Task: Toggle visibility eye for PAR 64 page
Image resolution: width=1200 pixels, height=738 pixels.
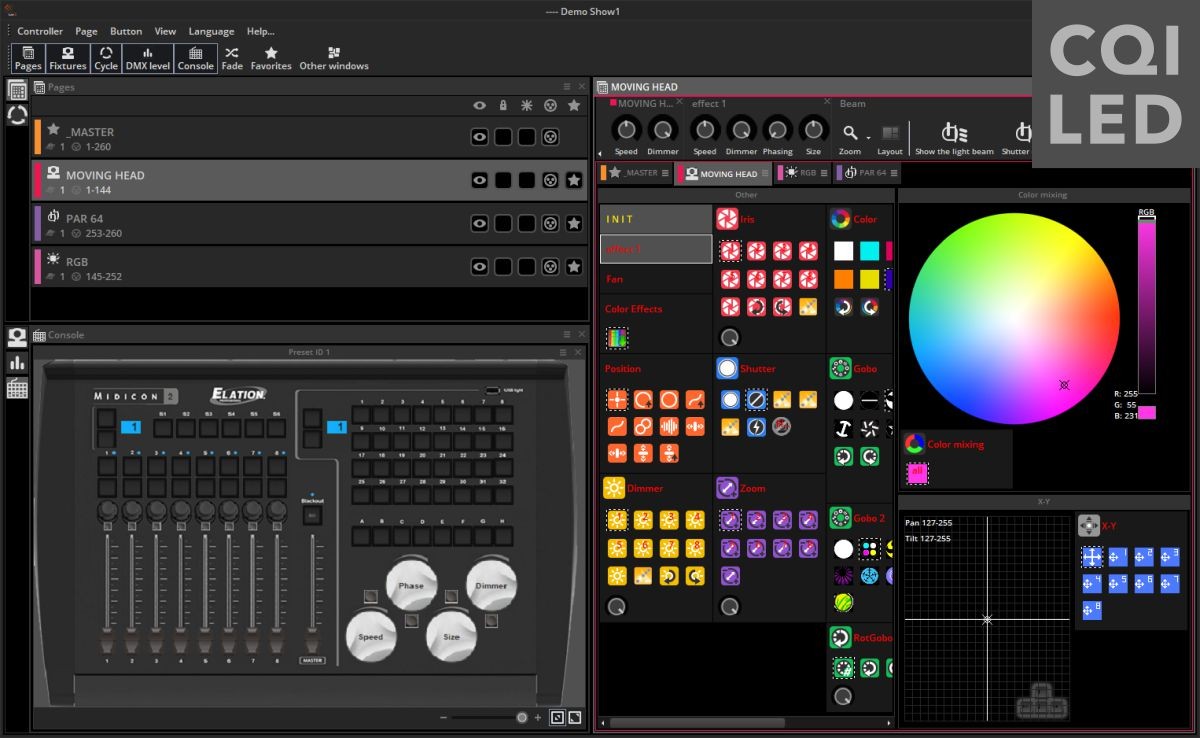Action: (x=480, y=223)
